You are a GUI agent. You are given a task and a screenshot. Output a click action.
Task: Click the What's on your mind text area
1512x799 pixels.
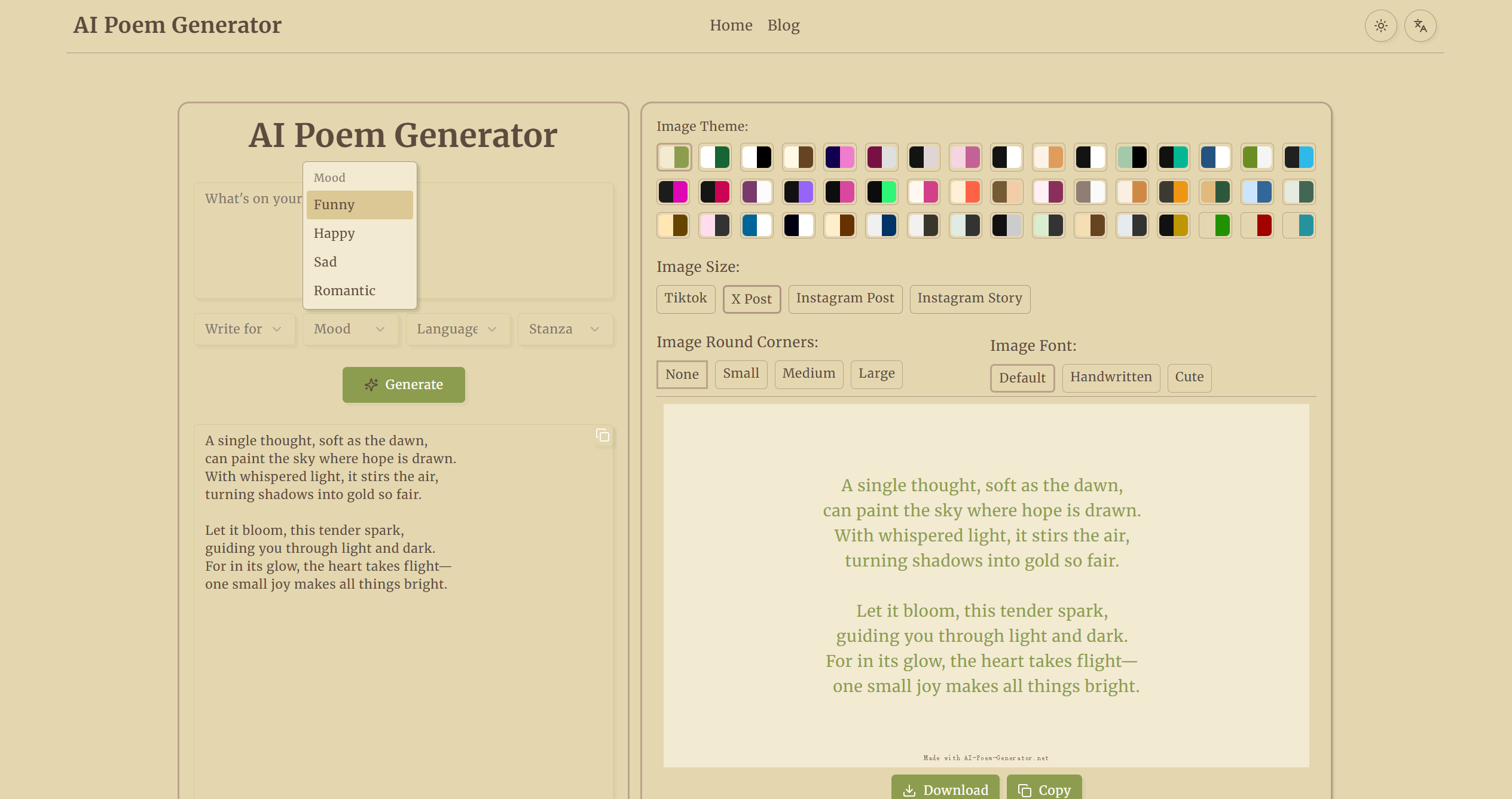[x=514, y=239]
